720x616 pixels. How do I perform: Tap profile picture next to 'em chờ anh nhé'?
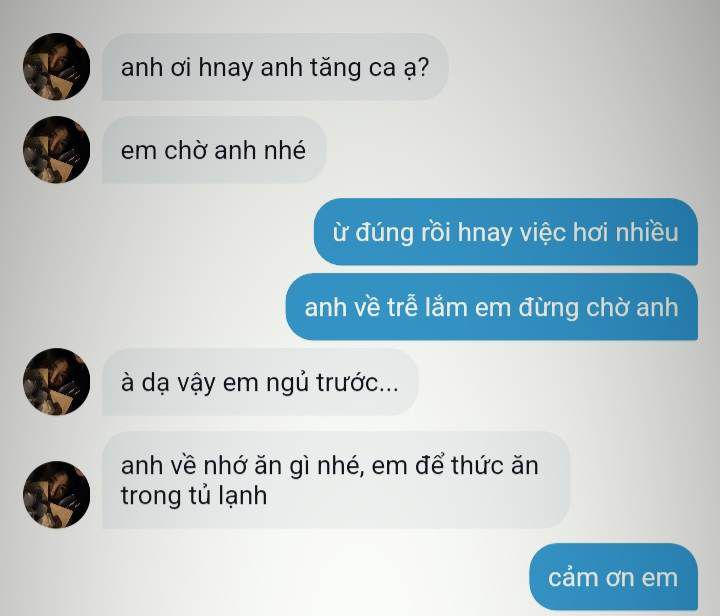56,150
